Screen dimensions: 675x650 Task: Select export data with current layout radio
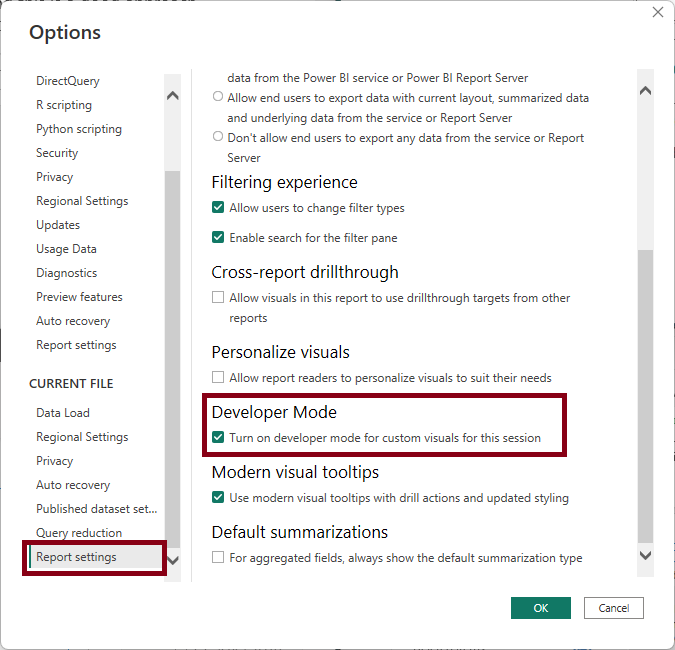(218, 96)
